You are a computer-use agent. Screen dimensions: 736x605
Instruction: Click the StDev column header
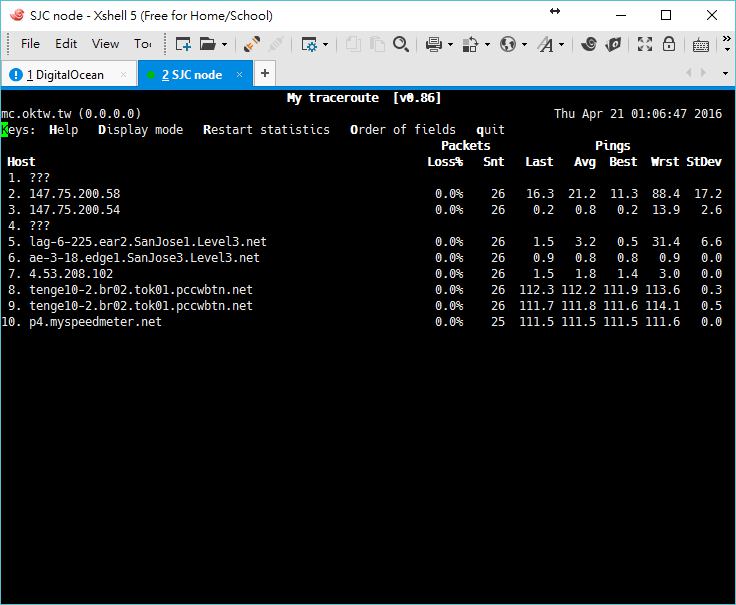704,162
